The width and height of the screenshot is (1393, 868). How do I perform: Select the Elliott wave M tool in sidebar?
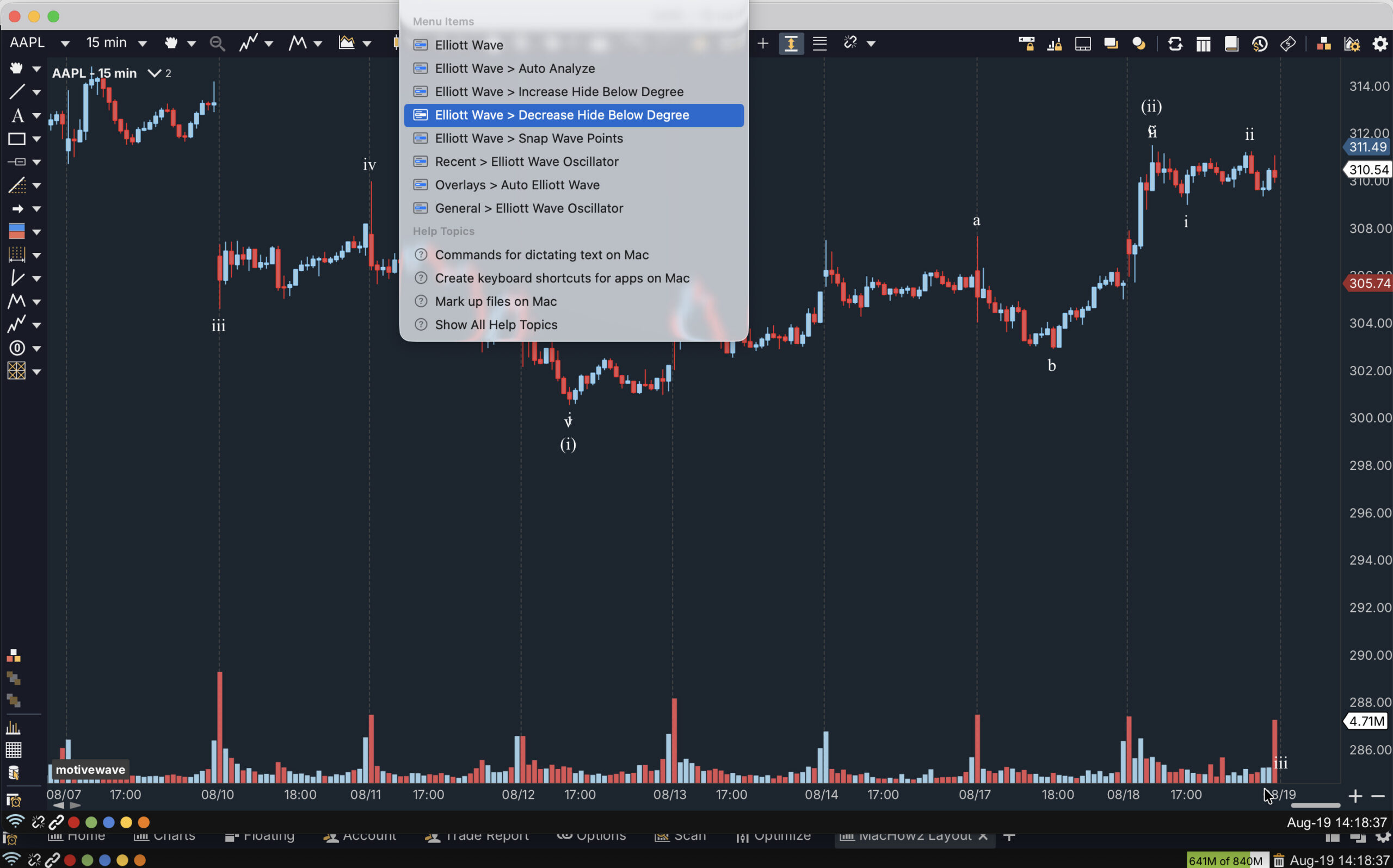point(16,301)
